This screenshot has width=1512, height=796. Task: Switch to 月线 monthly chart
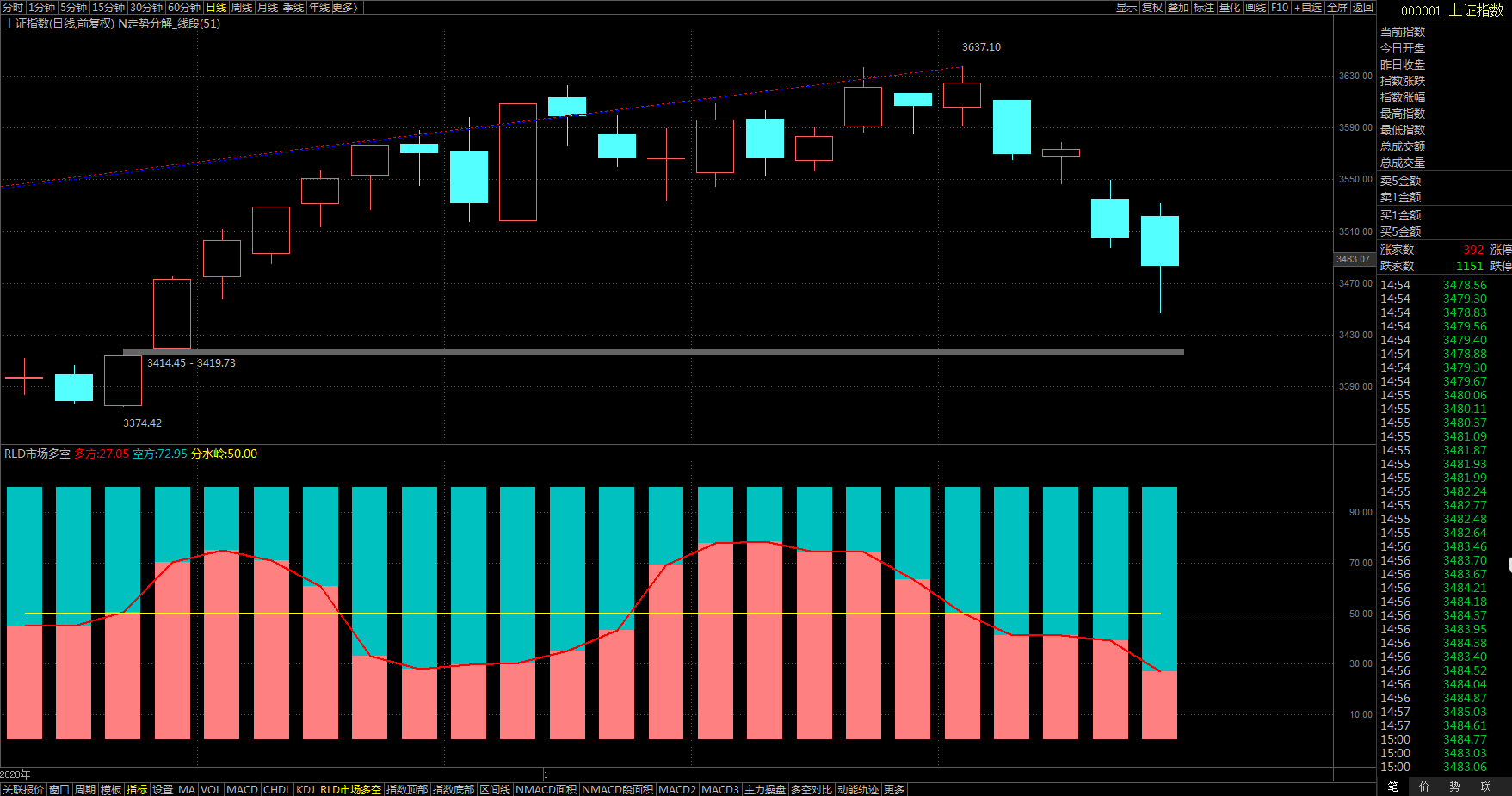click(268, 7)
